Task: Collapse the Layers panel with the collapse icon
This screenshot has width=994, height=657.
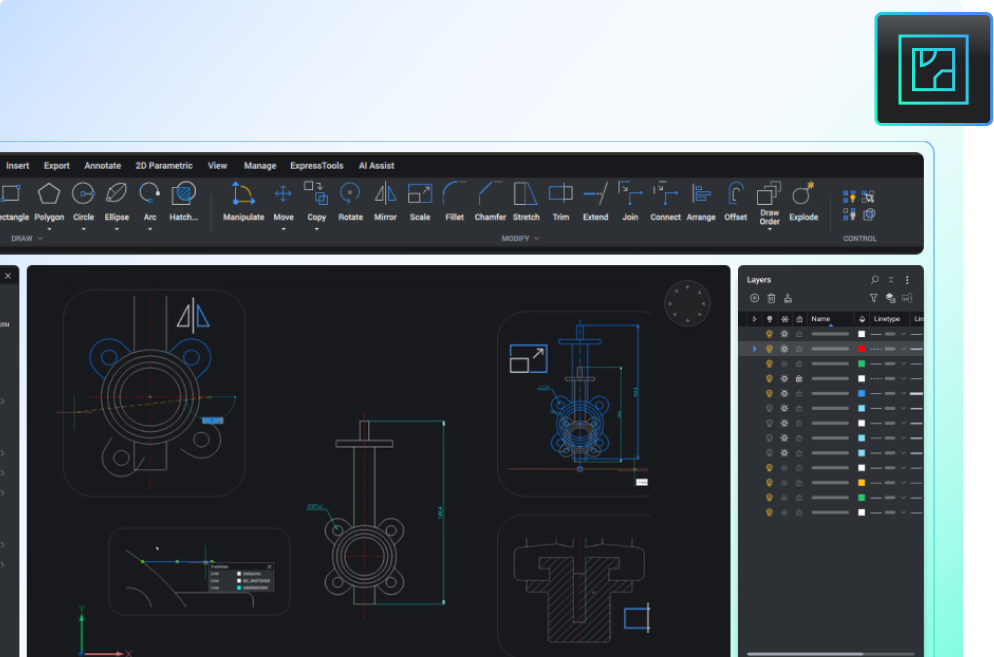Action: pyautogui.click(x=891, y=280)
